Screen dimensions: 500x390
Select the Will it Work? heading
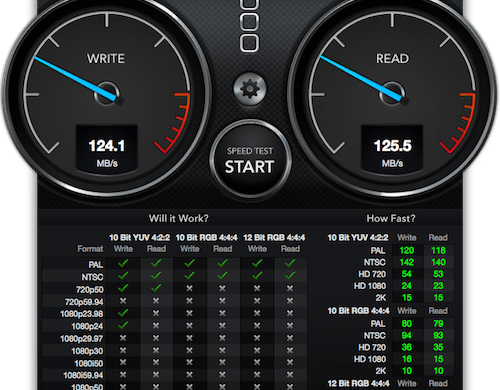coord(179,218)
